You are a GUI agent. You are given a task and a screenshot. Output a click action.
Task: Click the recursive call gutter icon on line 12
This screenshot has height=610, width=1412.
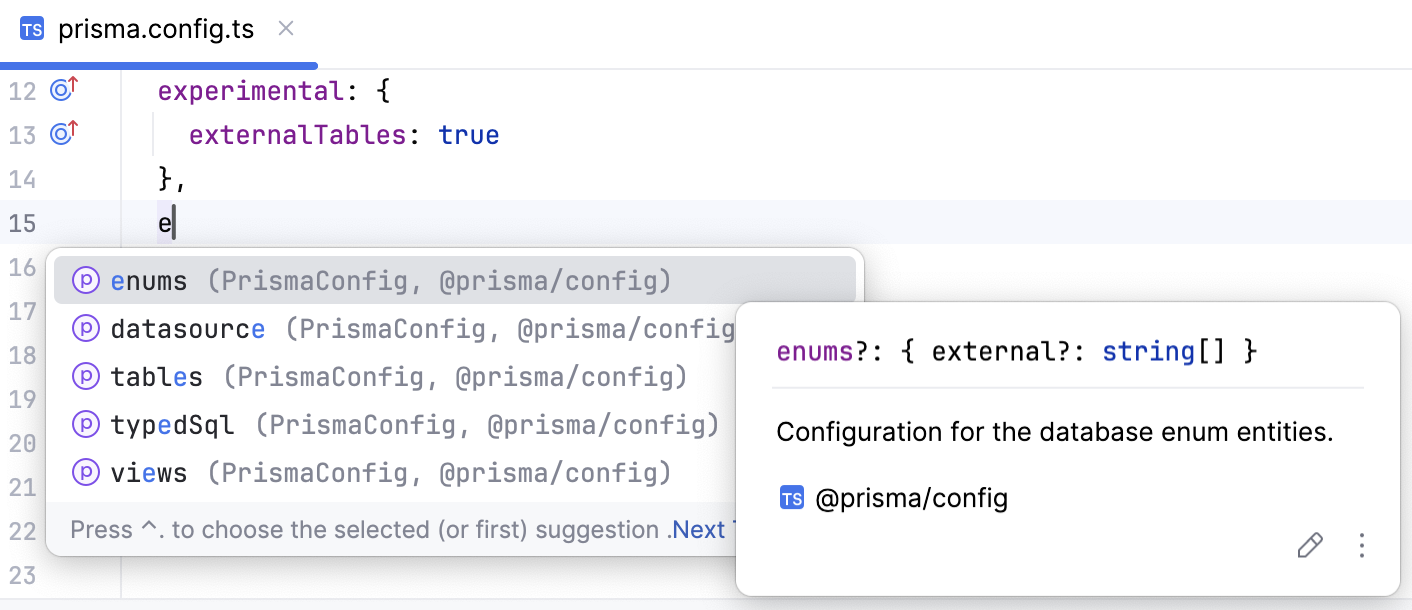pyautogui.click(x=61, y=90)
